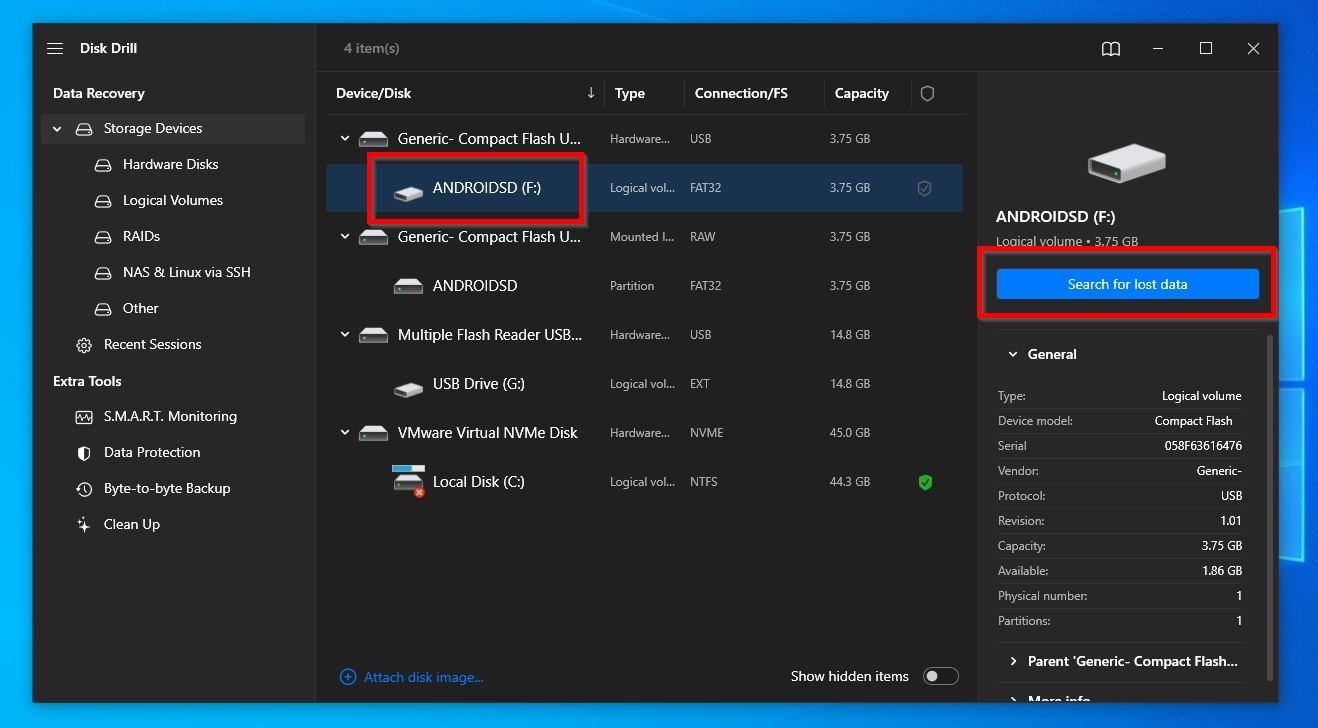Sort by Connection/FS column
The width and height of the screenshot is (1318, 728).
click(x=741, y=93)
